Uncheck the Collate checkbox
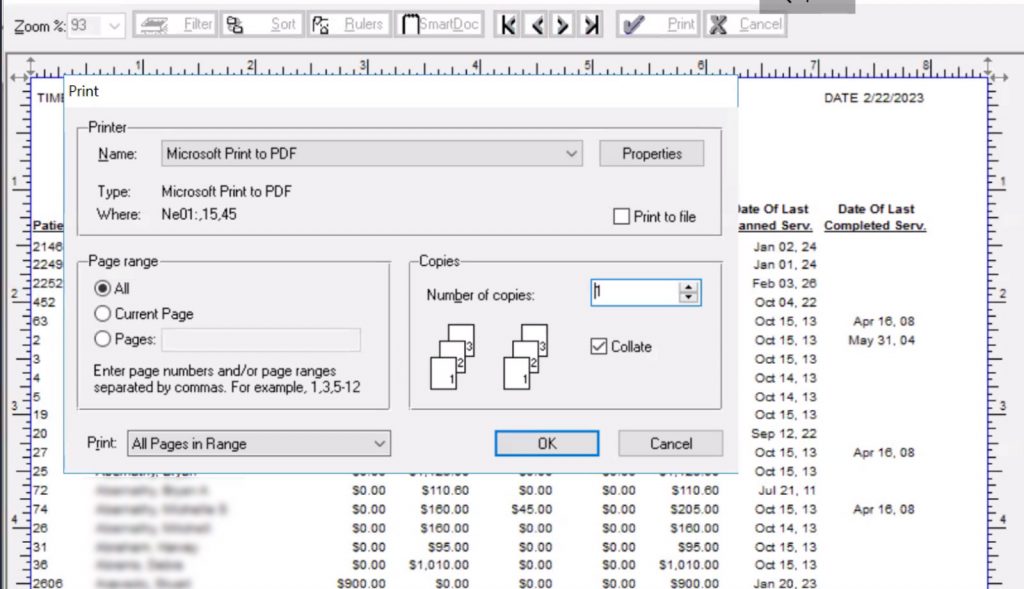 click(598, 346)
